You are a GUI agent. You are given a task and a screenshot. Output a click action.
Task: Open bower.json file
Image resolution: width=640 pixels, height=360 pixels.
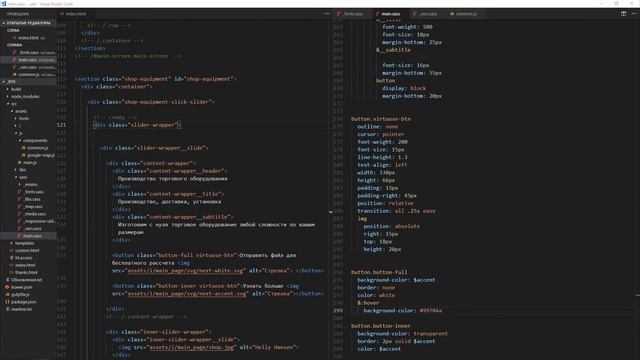(21, 287)
